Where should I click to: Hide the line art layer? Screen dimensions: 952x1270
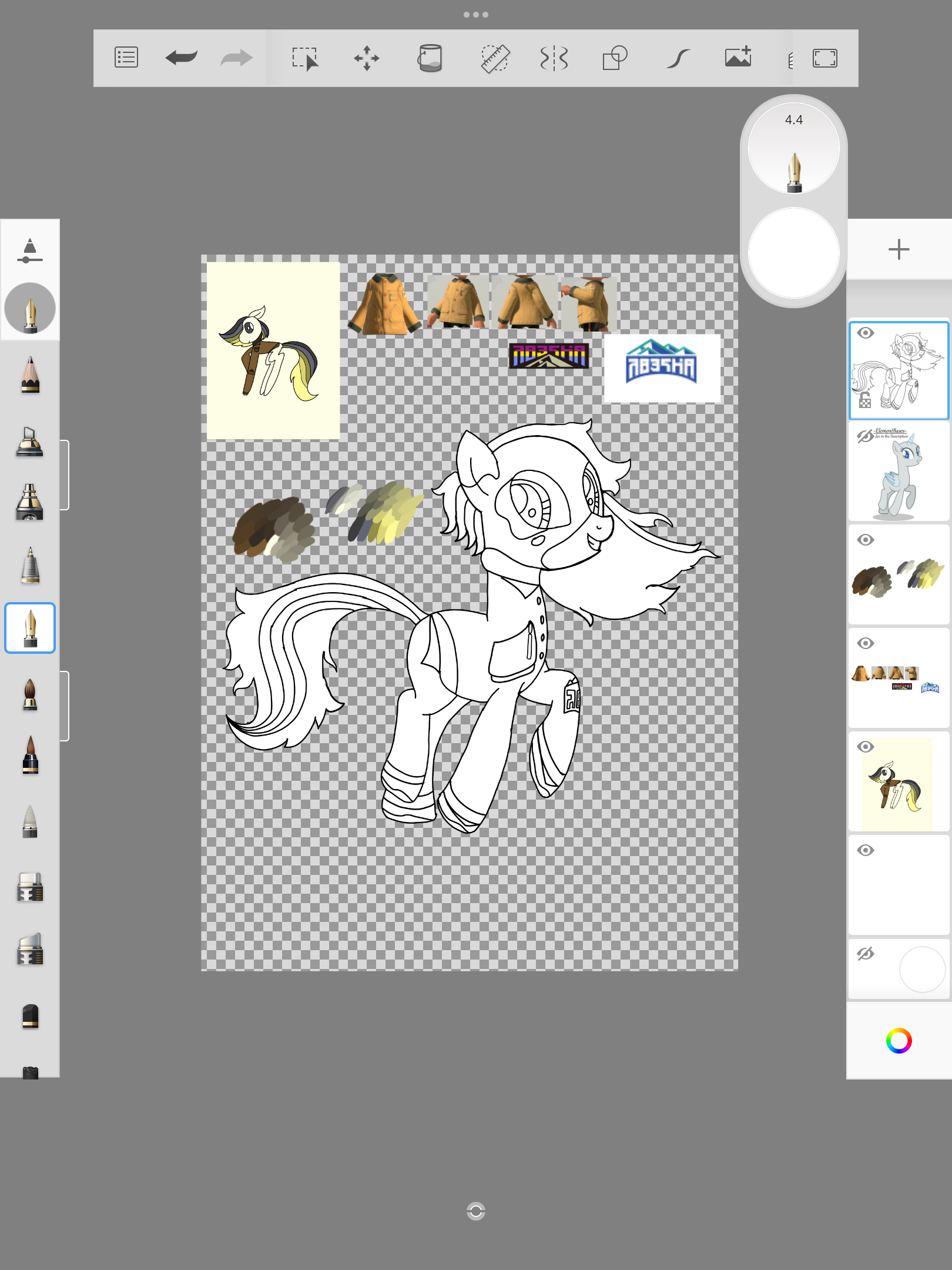(x=865, y=333)
